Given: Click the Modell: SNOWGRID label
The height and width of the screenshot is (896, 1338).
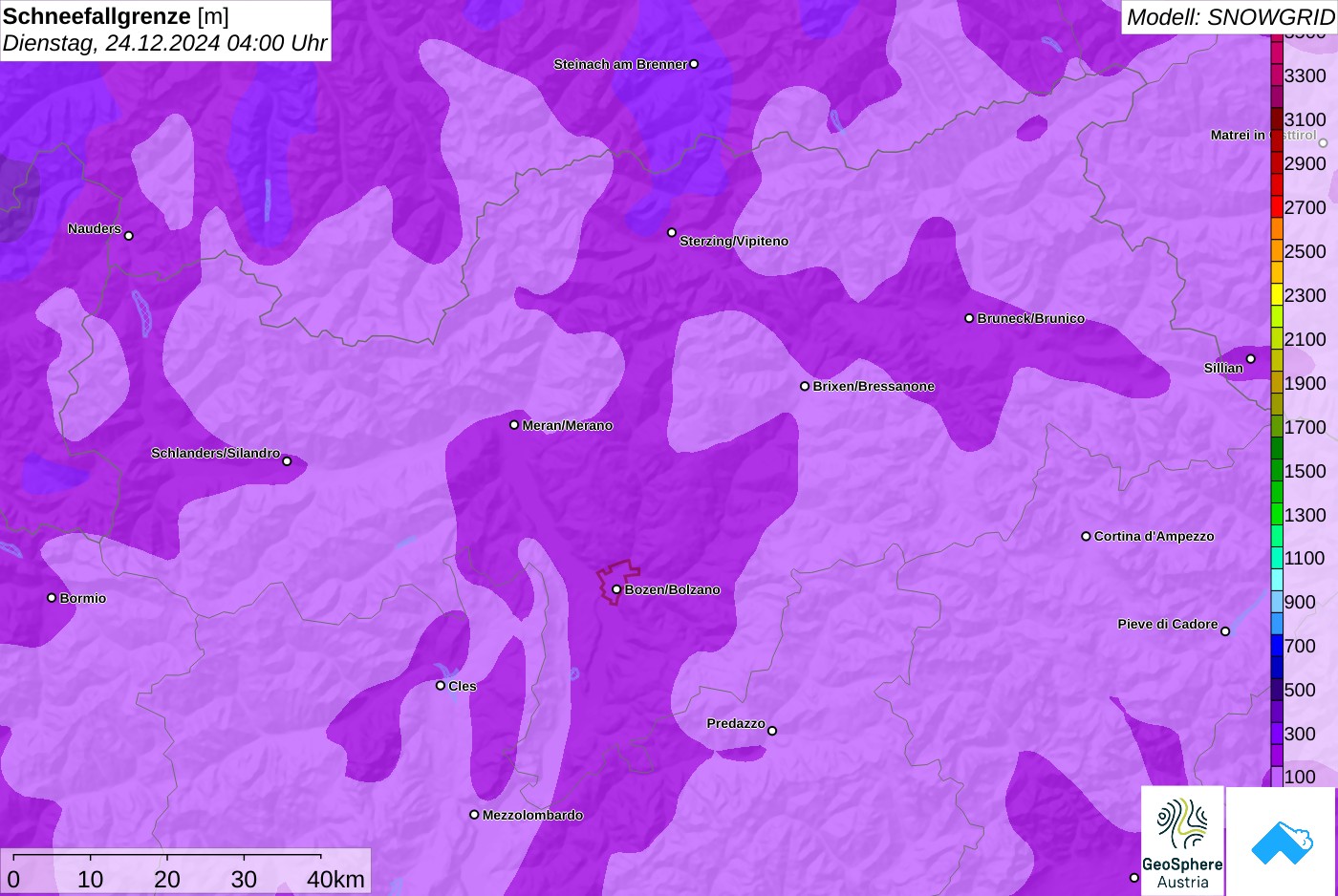Looking at the screenshot, I should pyautogui.click(x=1230, y=17).
